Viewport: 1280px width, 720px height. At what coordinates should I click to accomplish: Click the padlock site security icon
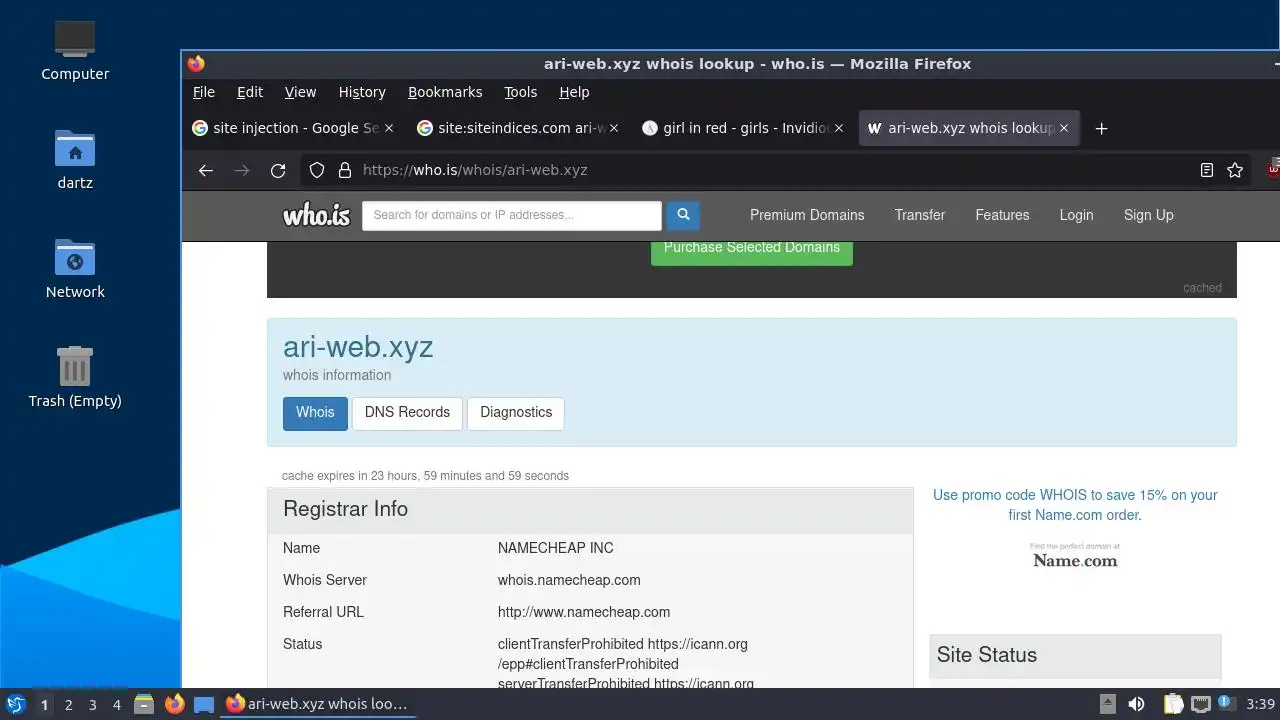[x=345, y=170]
